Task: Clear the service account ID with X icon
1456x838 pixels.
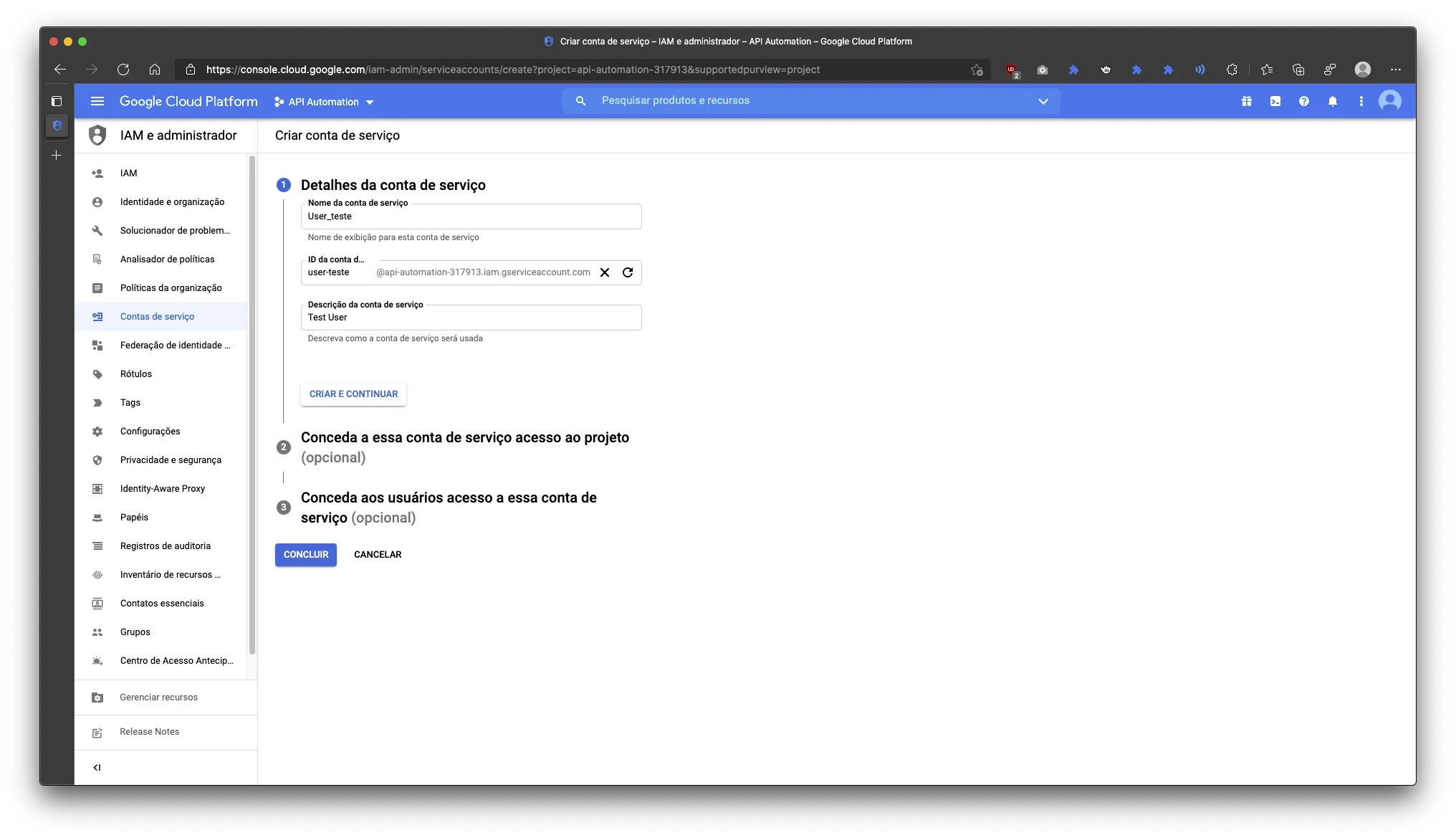Action: click(605, 272)
